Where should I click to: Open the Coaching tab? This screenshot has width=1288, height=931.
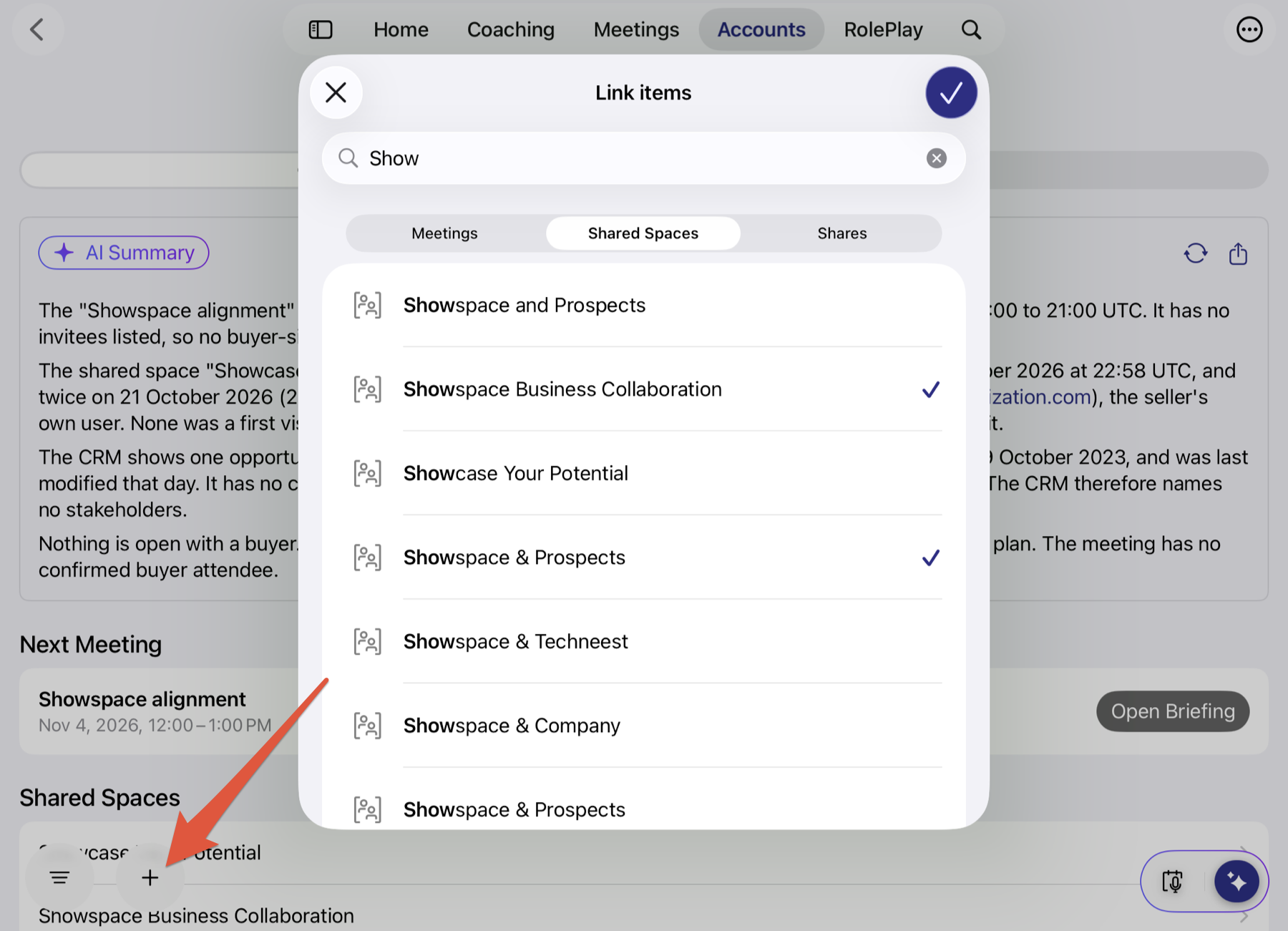[510, 29]
